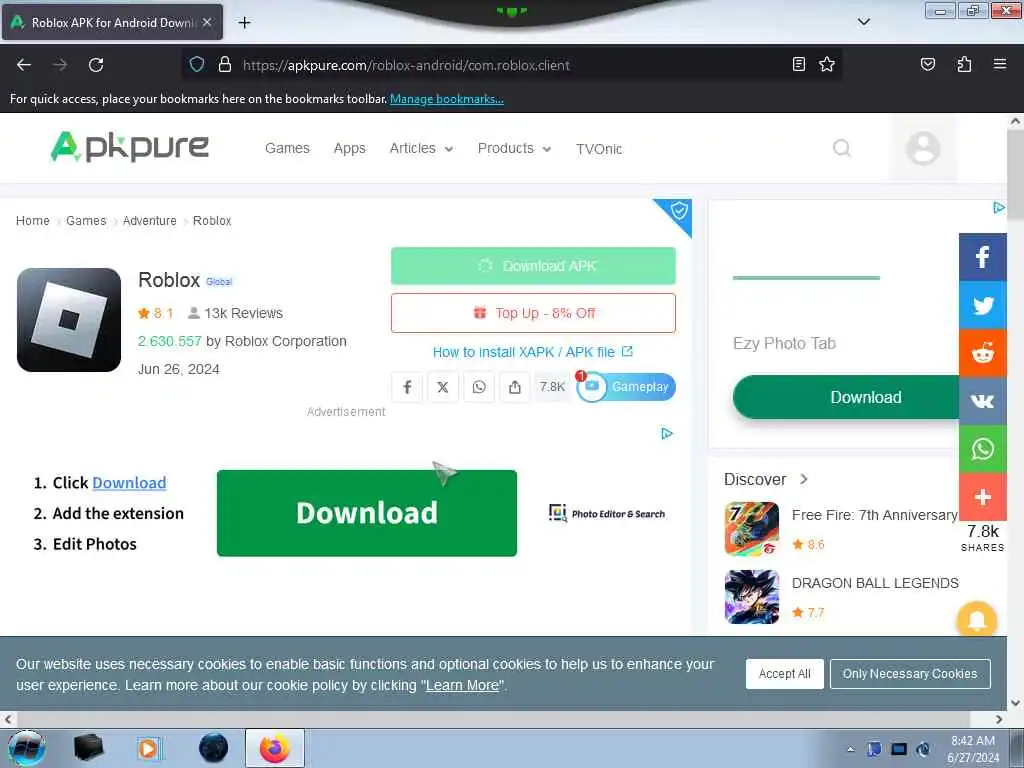Open the TVOnic navigation item
This screenshot has width=1024, height=768.
click(599, 149)
